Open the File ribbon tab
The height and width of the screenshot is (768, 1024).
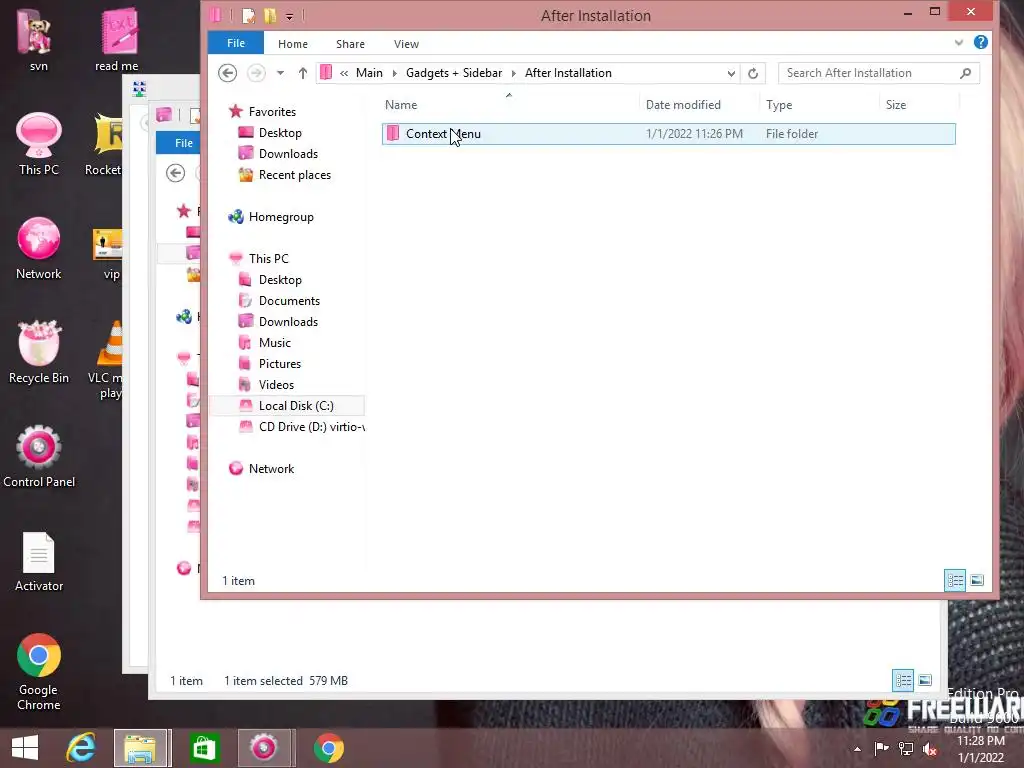[x=236, y=43]
